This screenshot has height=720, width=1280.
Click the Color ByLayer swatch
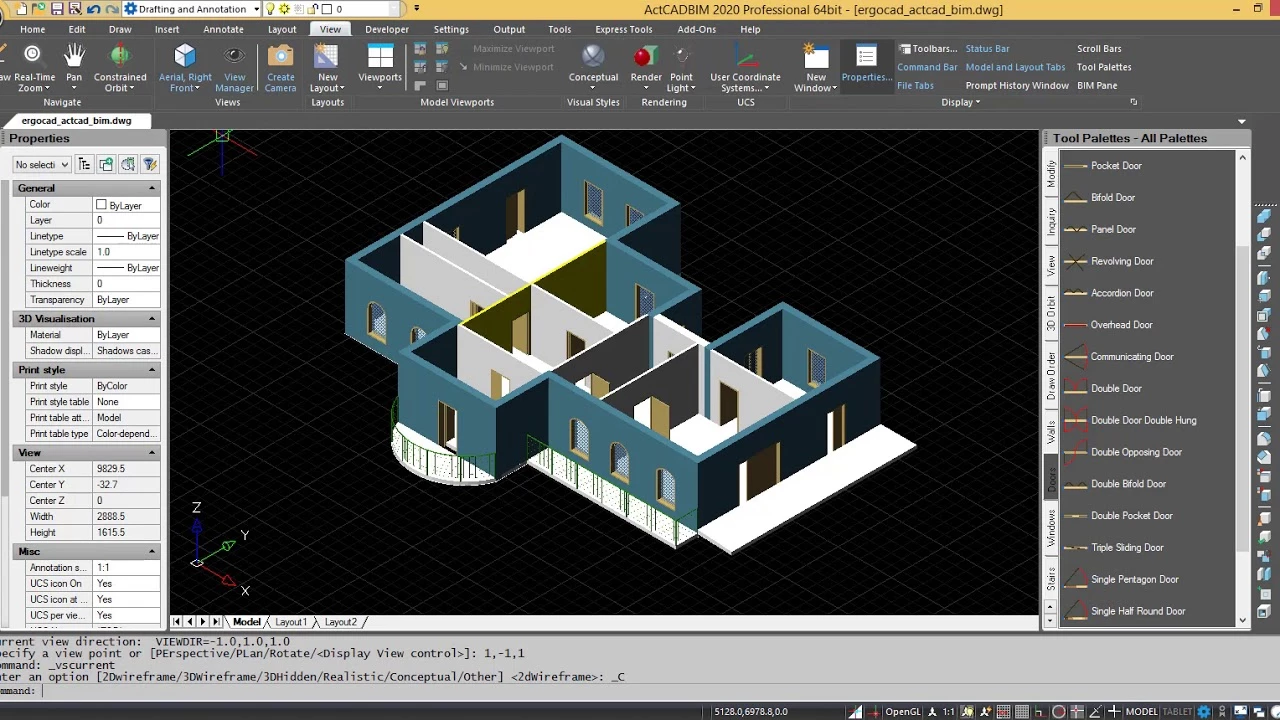pos(101,205)
